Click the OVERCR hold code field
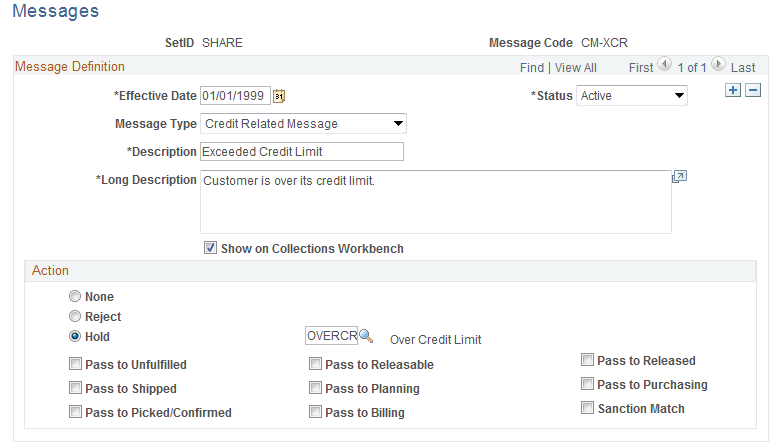The image size is (776, 448). pyautogui.click(x=331, y=336)
